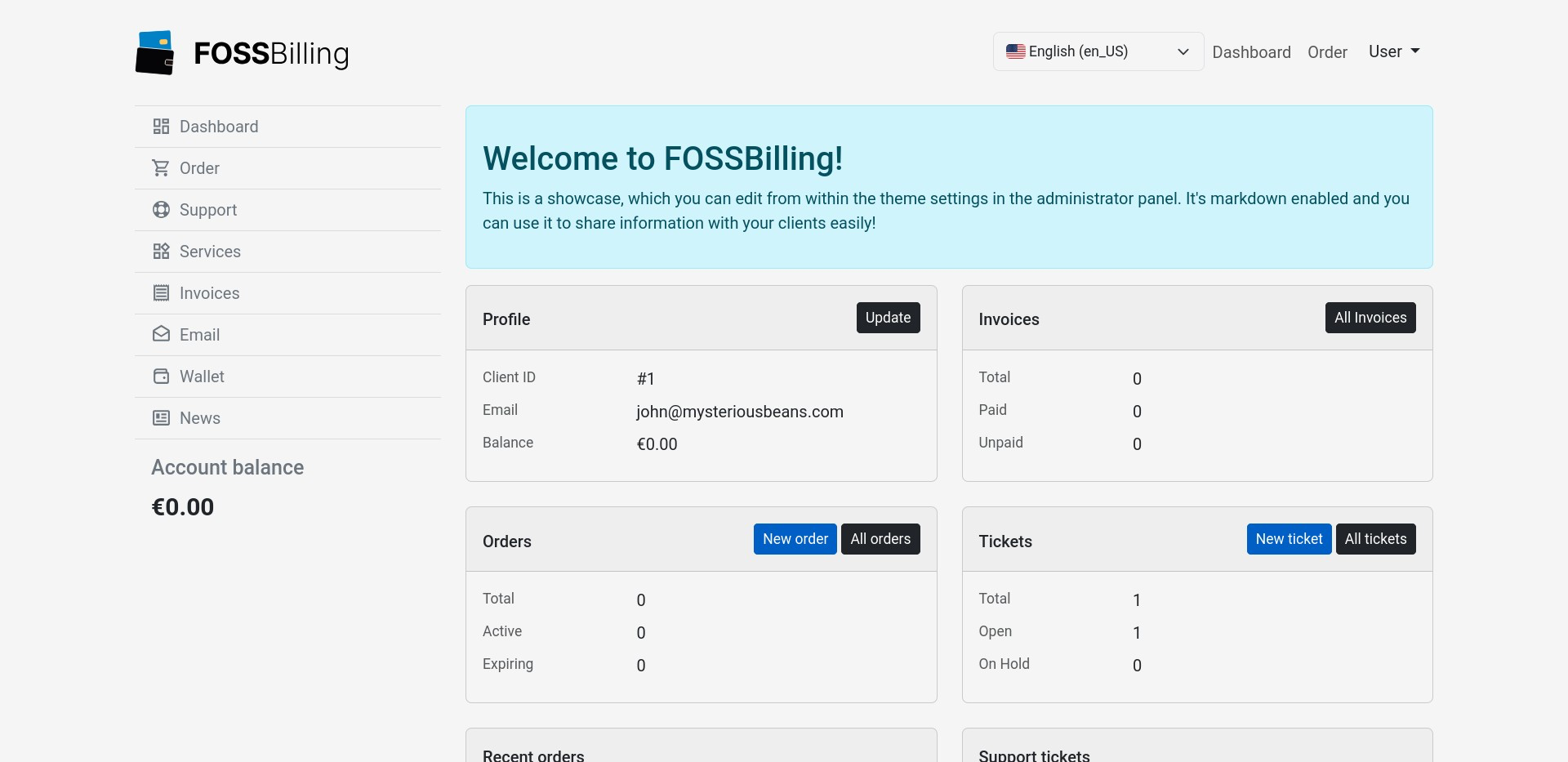Go to Wallet in the sidebar
The width and height of the screenshot is (1568, 762).
287,377
